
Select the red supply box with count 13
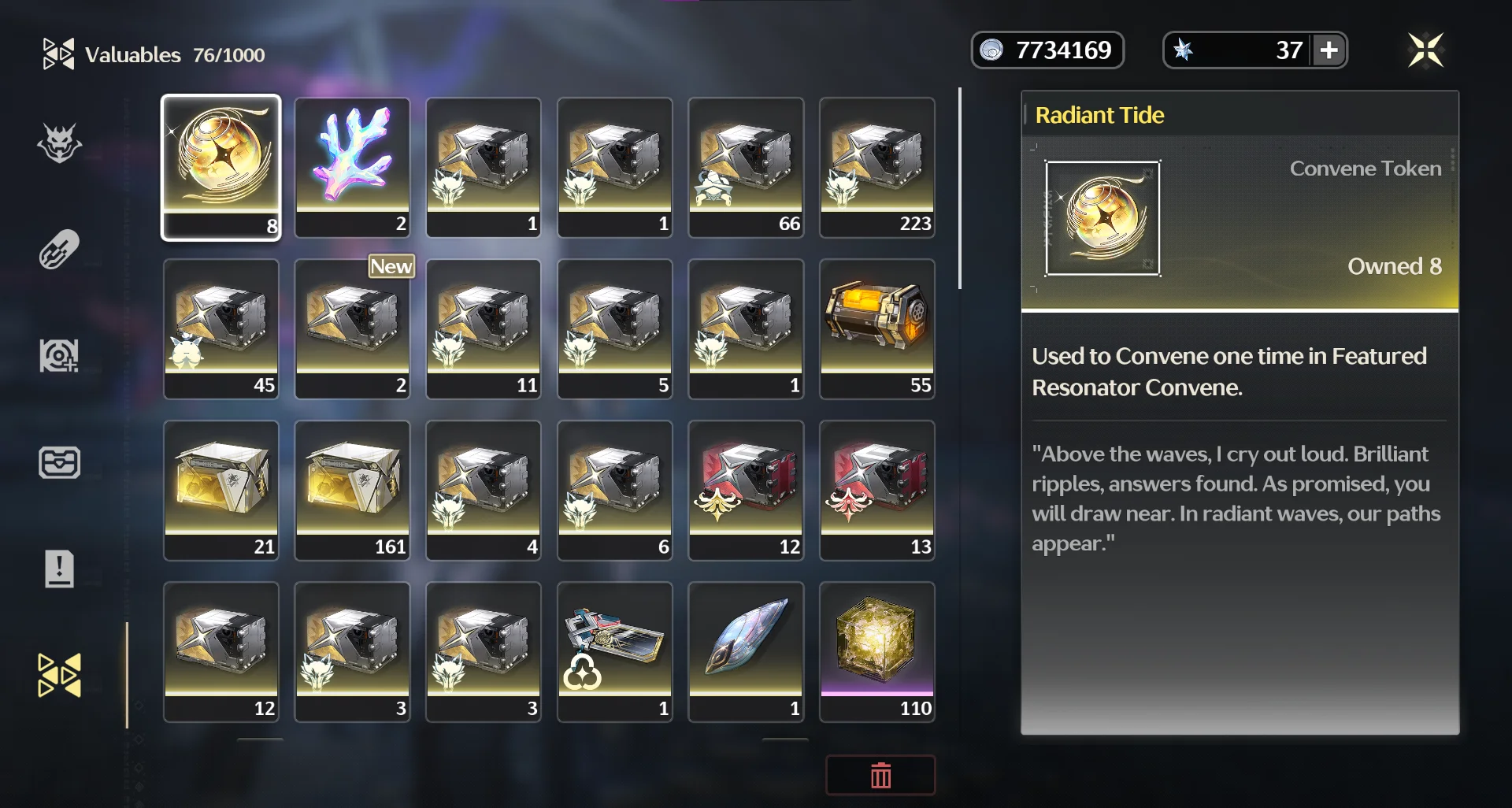pos(877,491)
